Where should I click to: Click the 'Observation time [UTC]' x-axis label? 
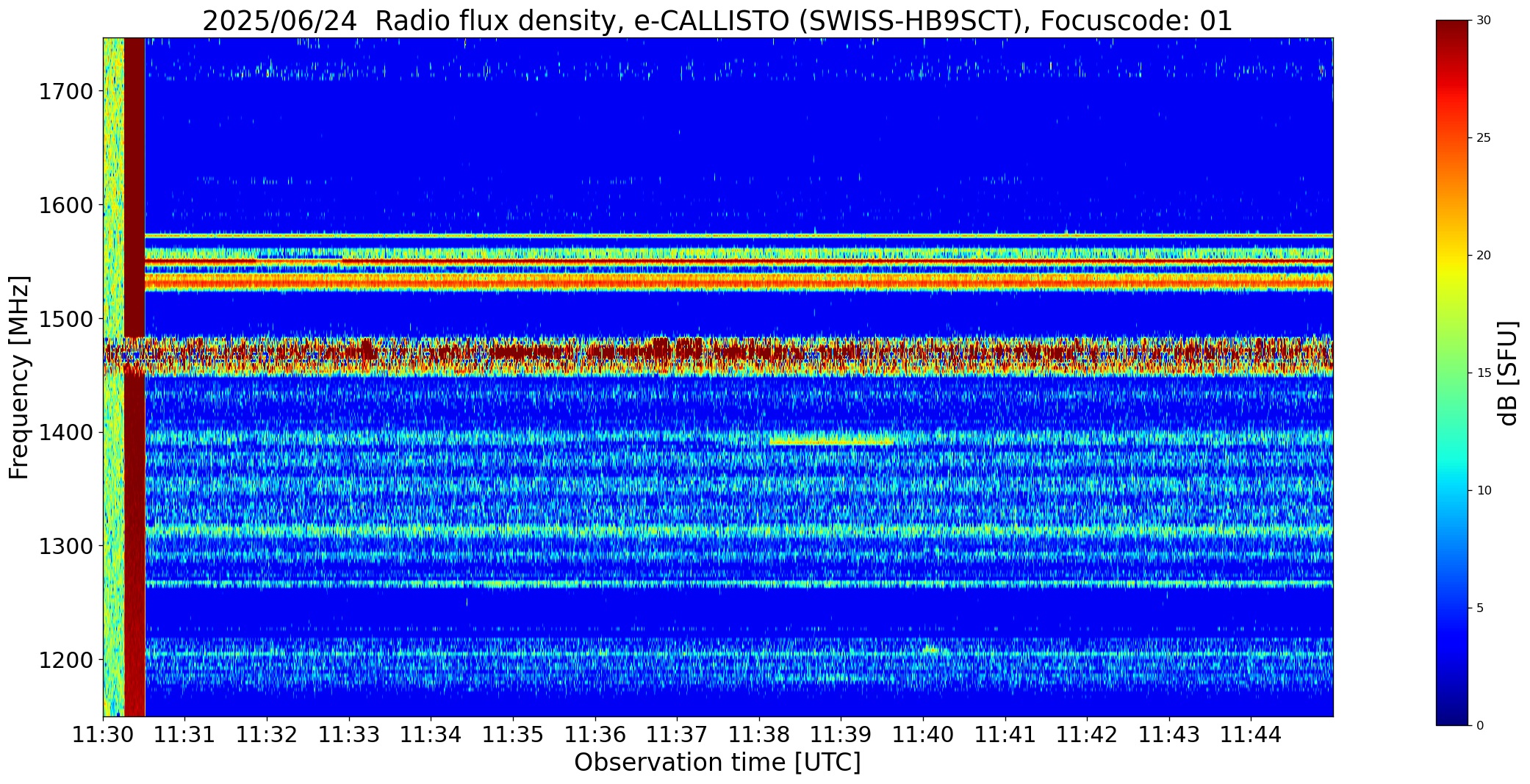tap(717, 762)
